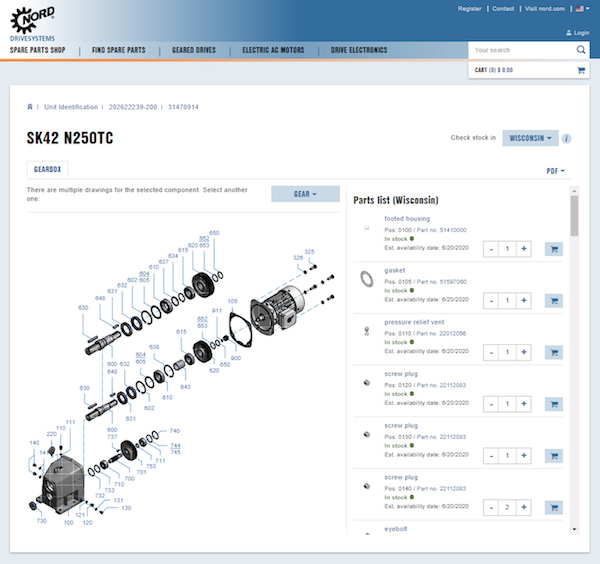Add gasket to cart
The width and height of the screenshot is (600, 564).
553,300
